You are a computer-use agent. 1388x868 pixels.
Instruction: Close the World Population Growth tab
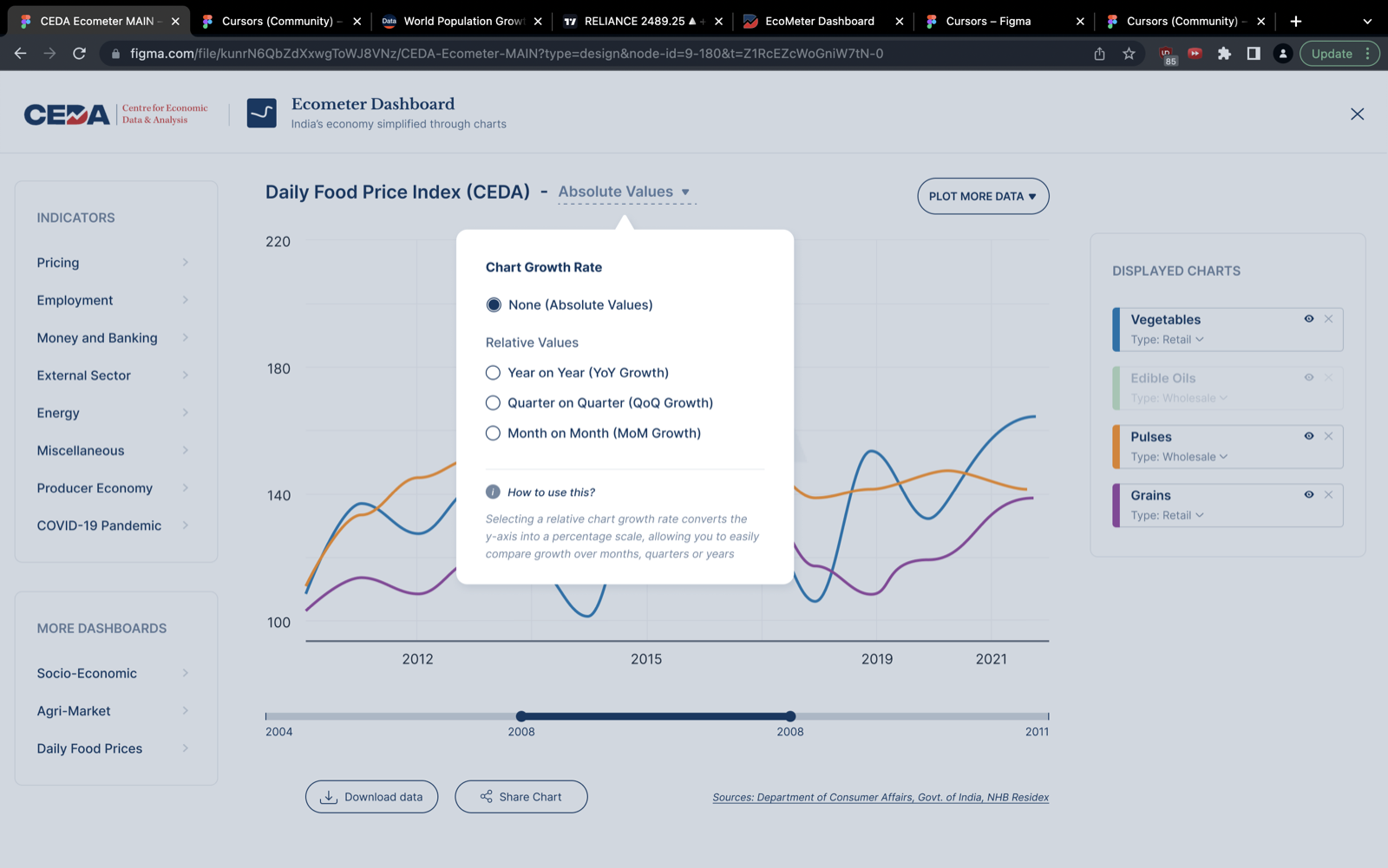click(538, 21)
